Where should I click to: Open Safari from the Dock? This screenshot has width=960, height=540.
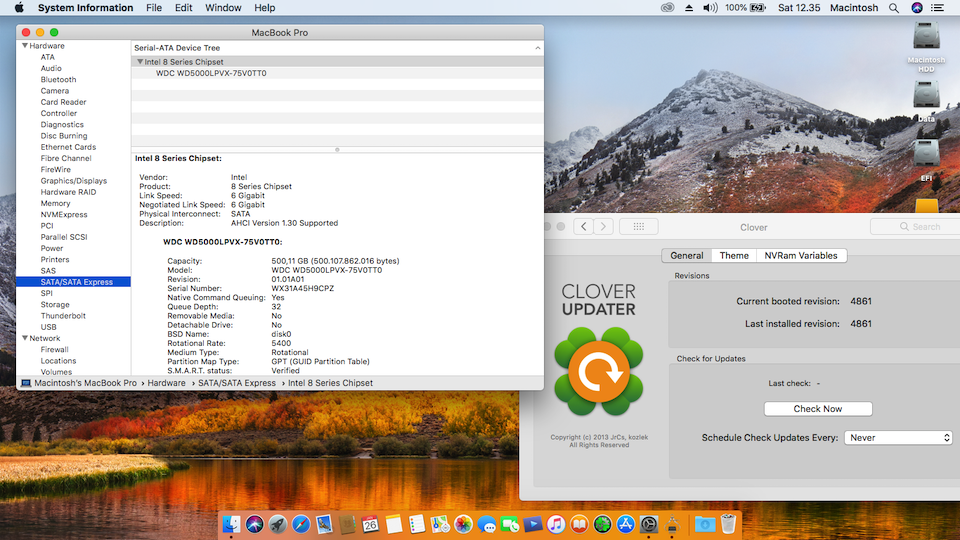click(x=301, y=524)
